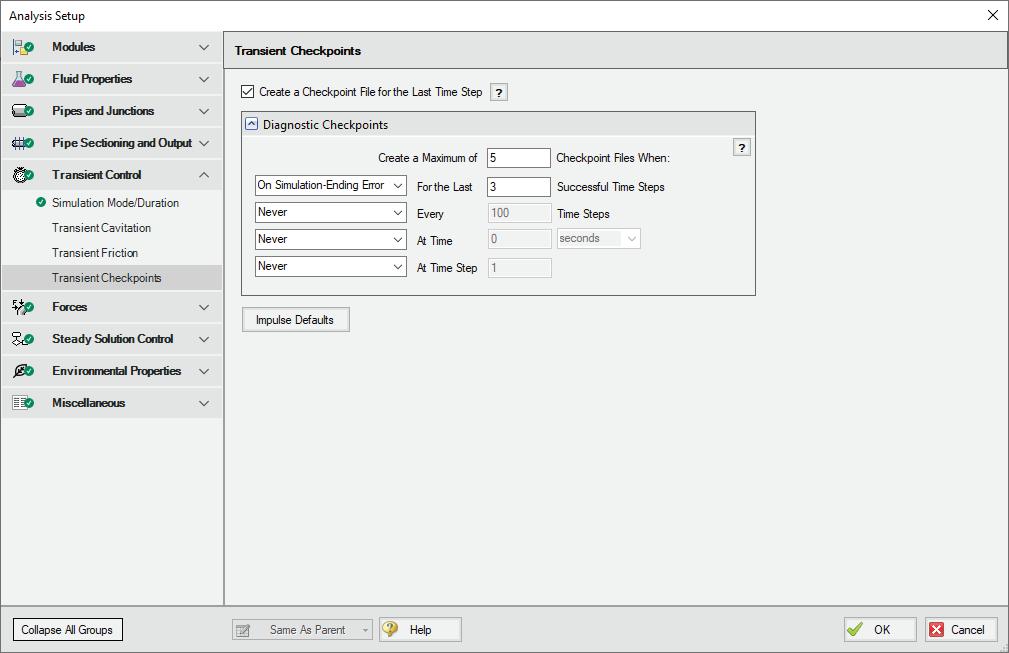Open the Never dropdown for At Time Step
The width and height of the screenshot is (1009, 653).
pyautogui.click(x=331, y=266)
